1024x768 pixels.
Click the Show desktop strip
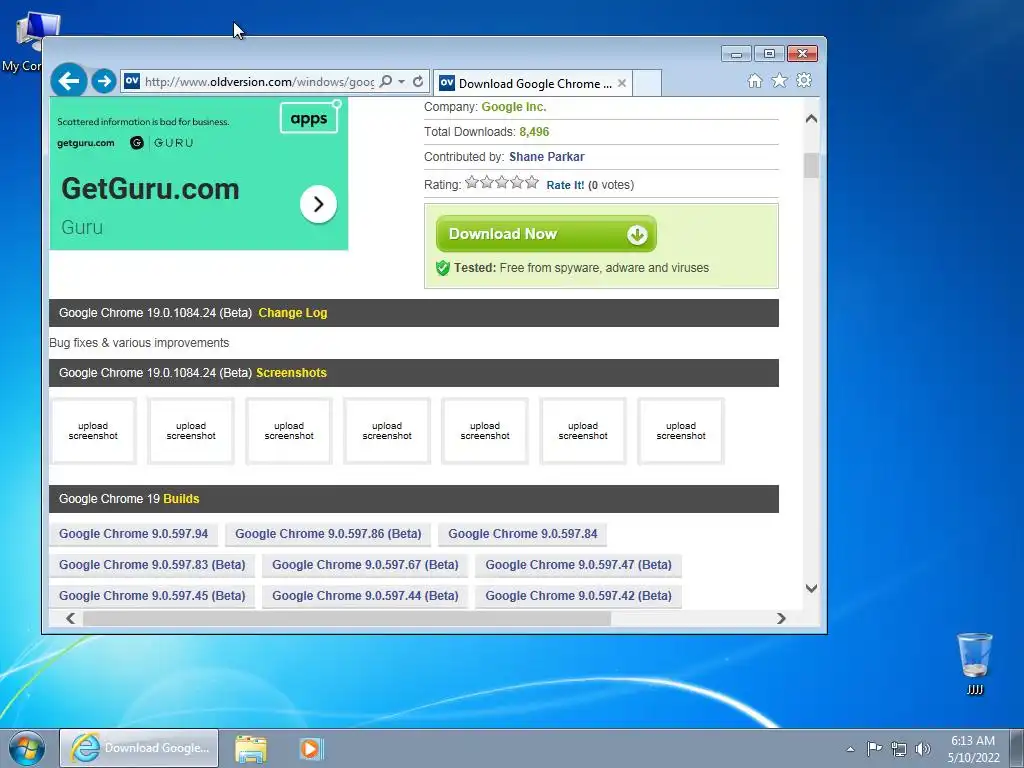(1017, 748)
